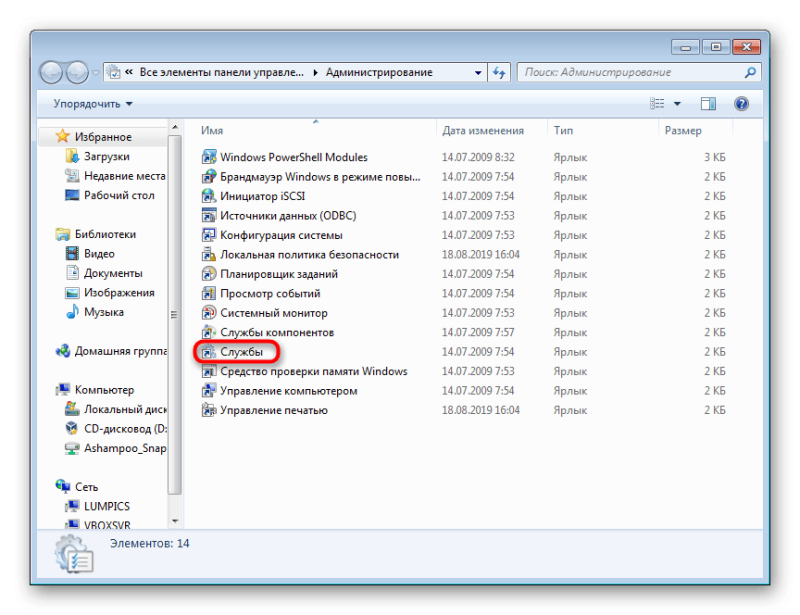Click the Back navigation button
Viewport: 800px width, 615px height.
tap(51, 72)
